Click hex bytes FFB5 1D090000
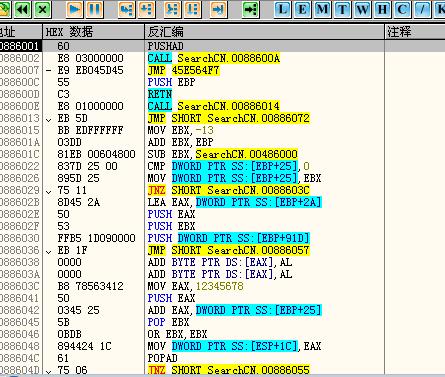 (96, 238)
